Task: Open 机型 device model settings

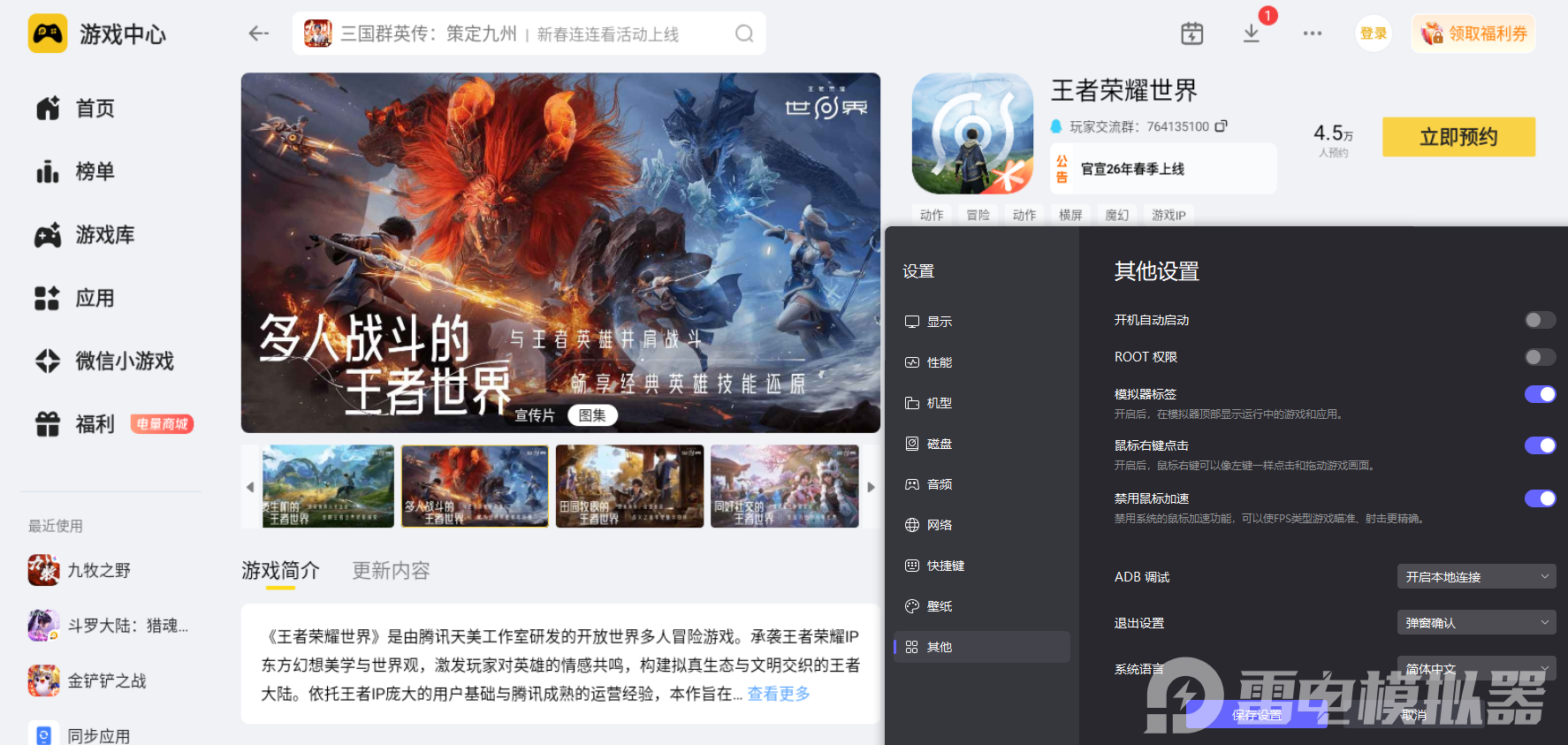Action: [x=982, y=403]
